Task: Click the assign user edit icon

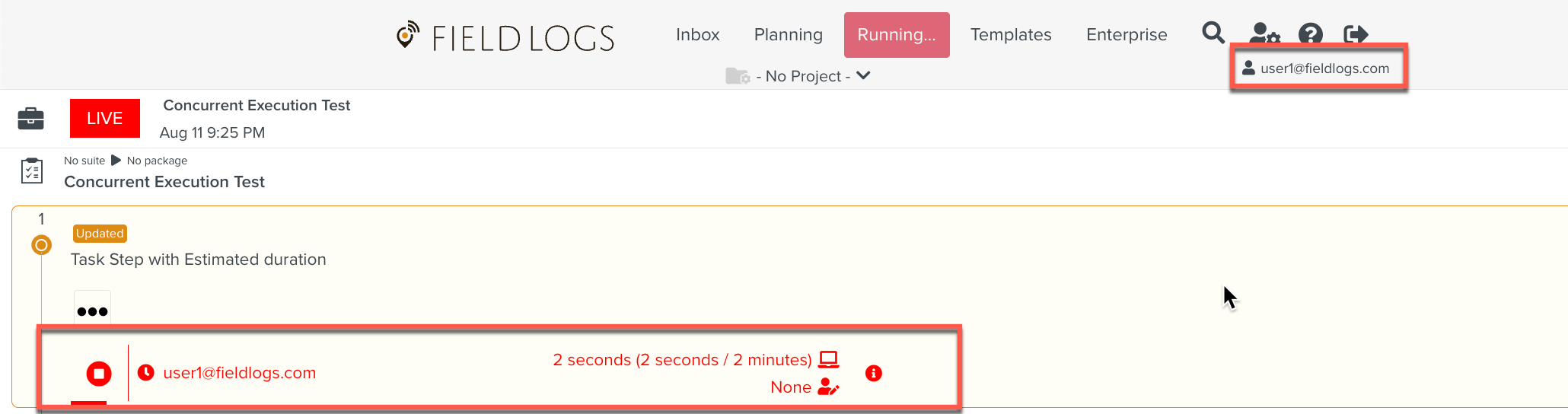Action: click(x=827, y=387)
